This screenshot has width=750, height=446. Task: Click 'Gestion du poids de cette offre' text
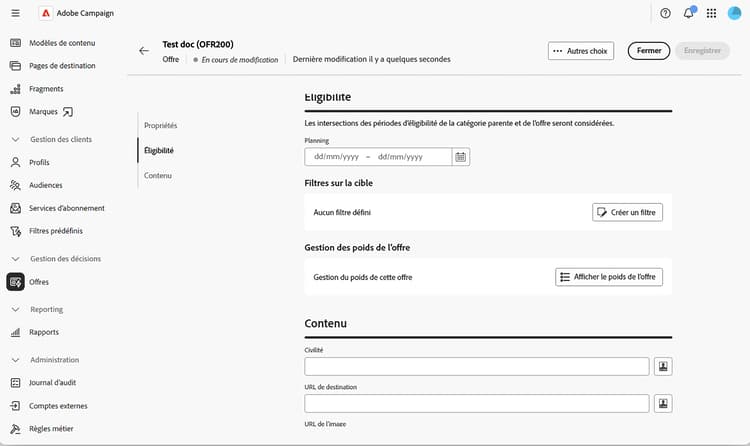[363, 277]
